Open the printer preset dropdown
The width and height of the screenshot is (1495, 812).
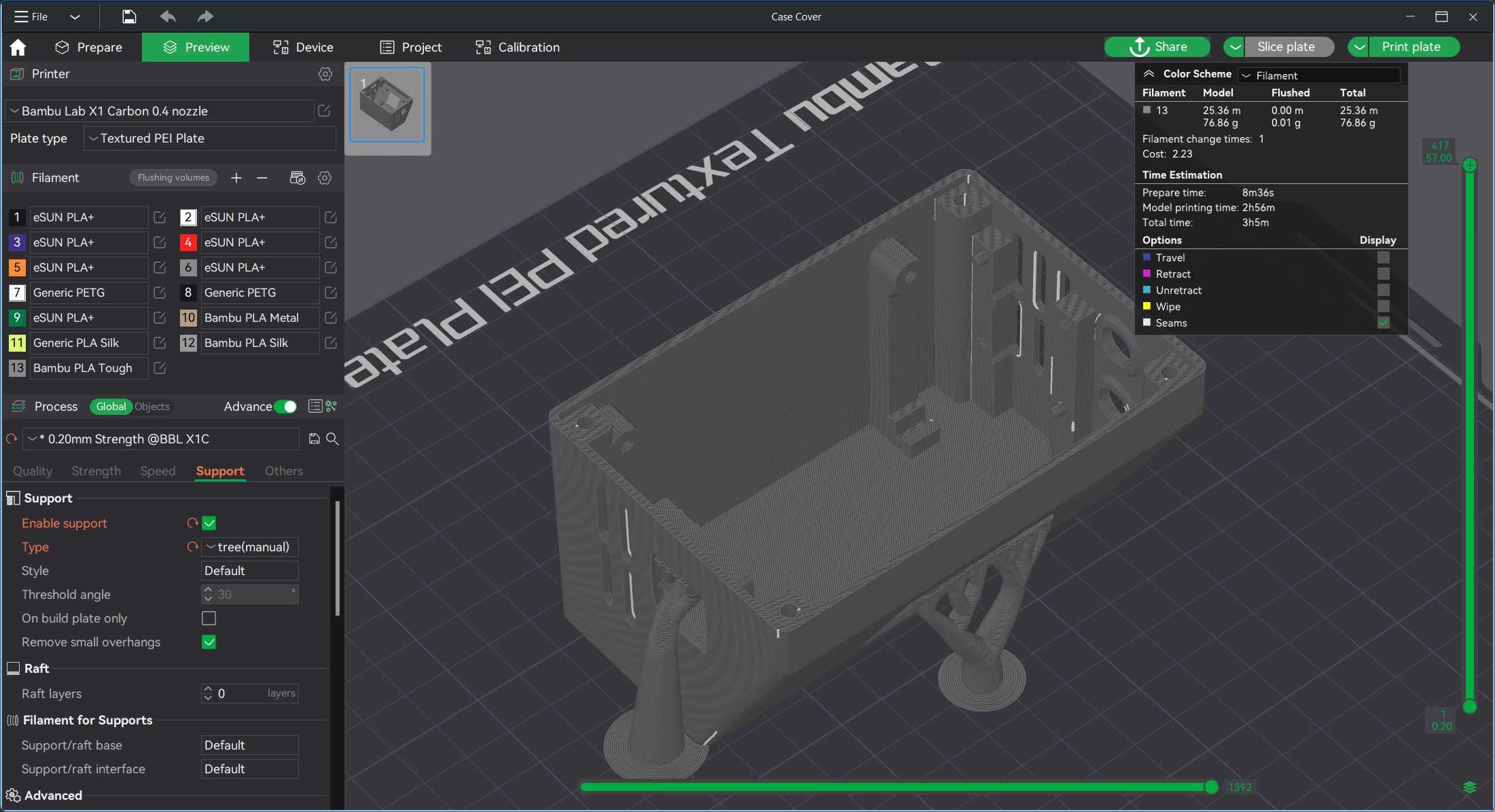click(x=160, y=111)
